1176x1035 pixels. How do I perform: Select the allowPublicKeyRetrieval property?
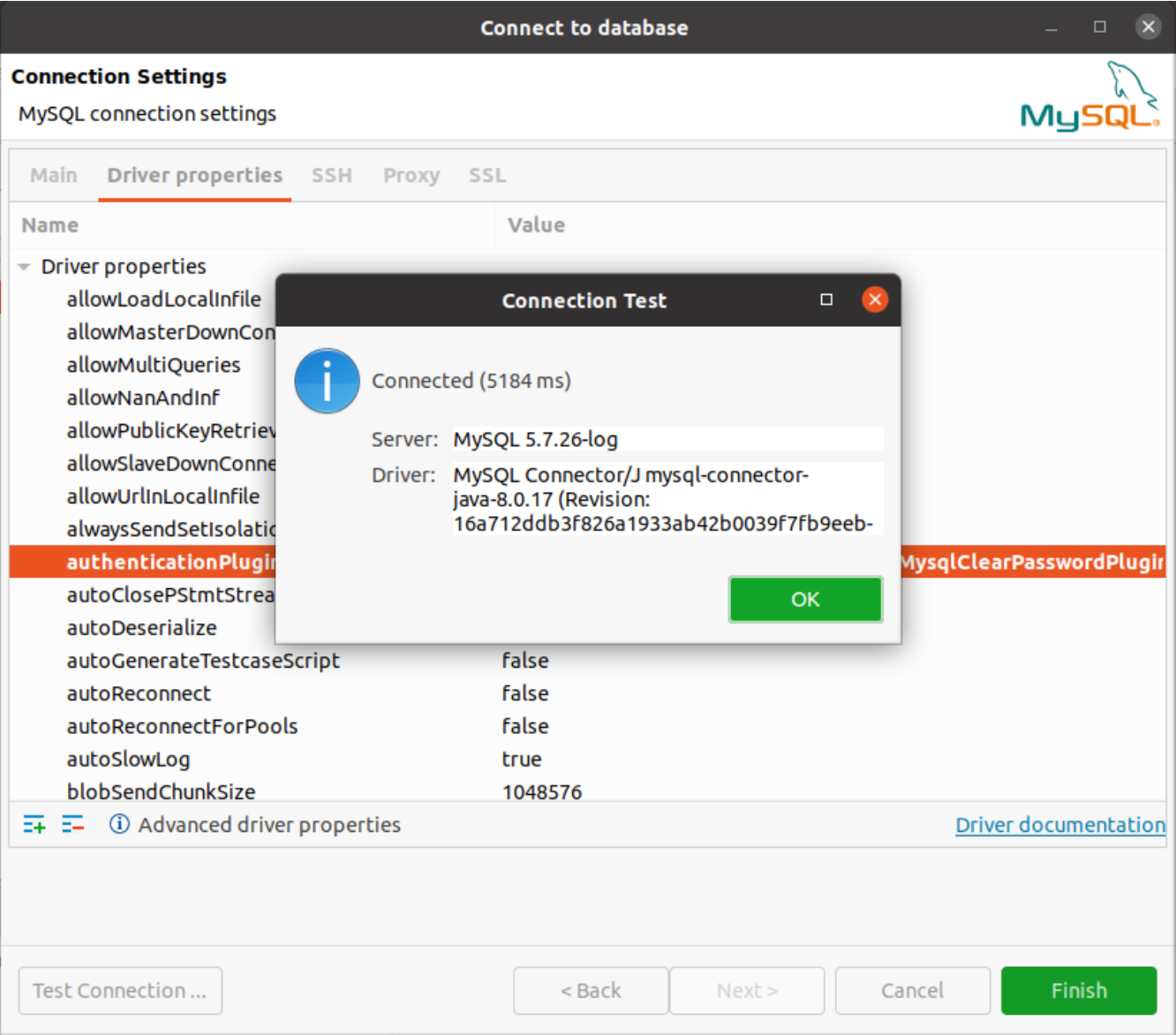click(170, 430)
